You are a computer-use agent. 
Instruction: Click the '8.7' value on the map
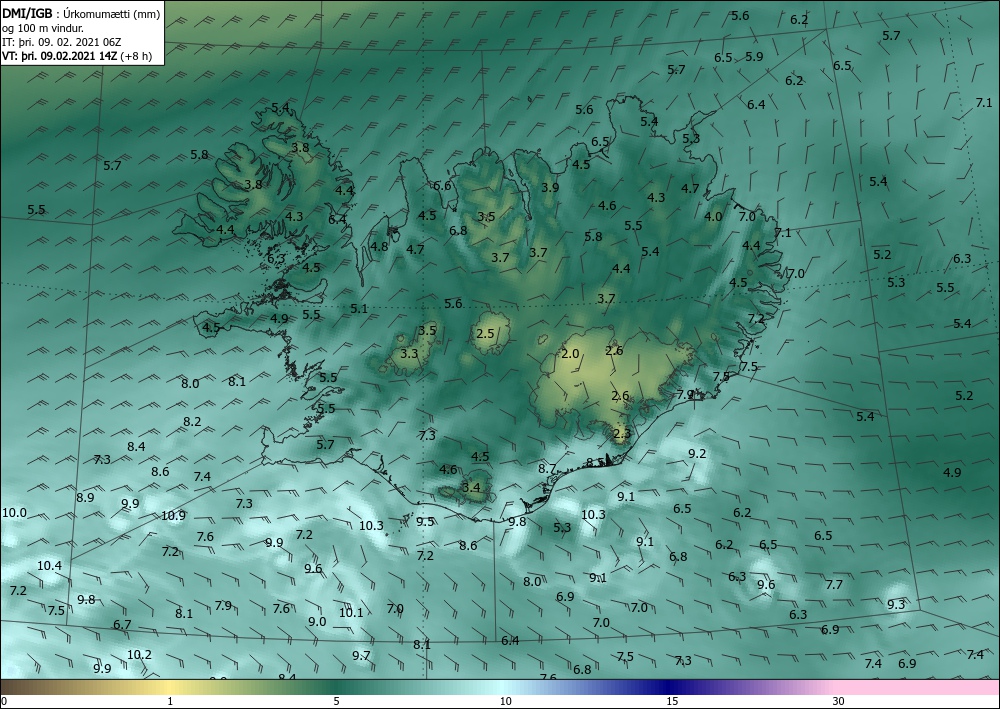click(547, 469)
